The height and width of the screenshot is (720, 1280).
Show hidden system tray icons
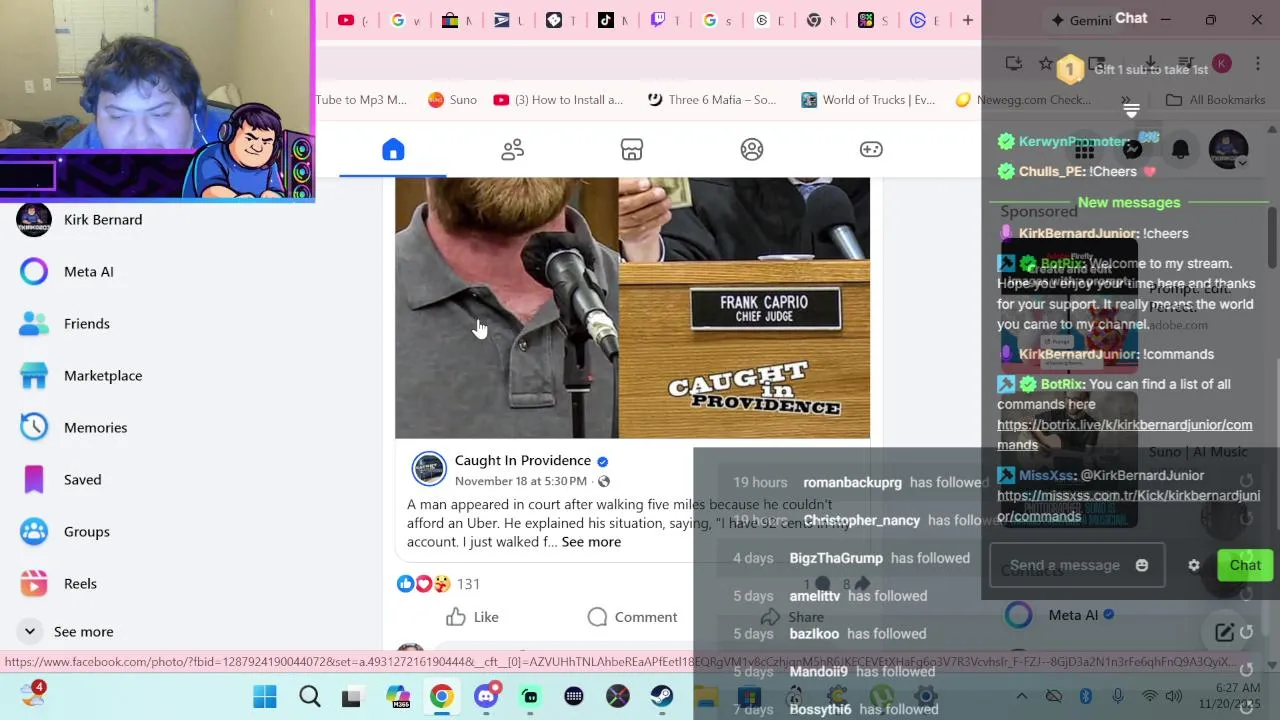point(1022,697)
